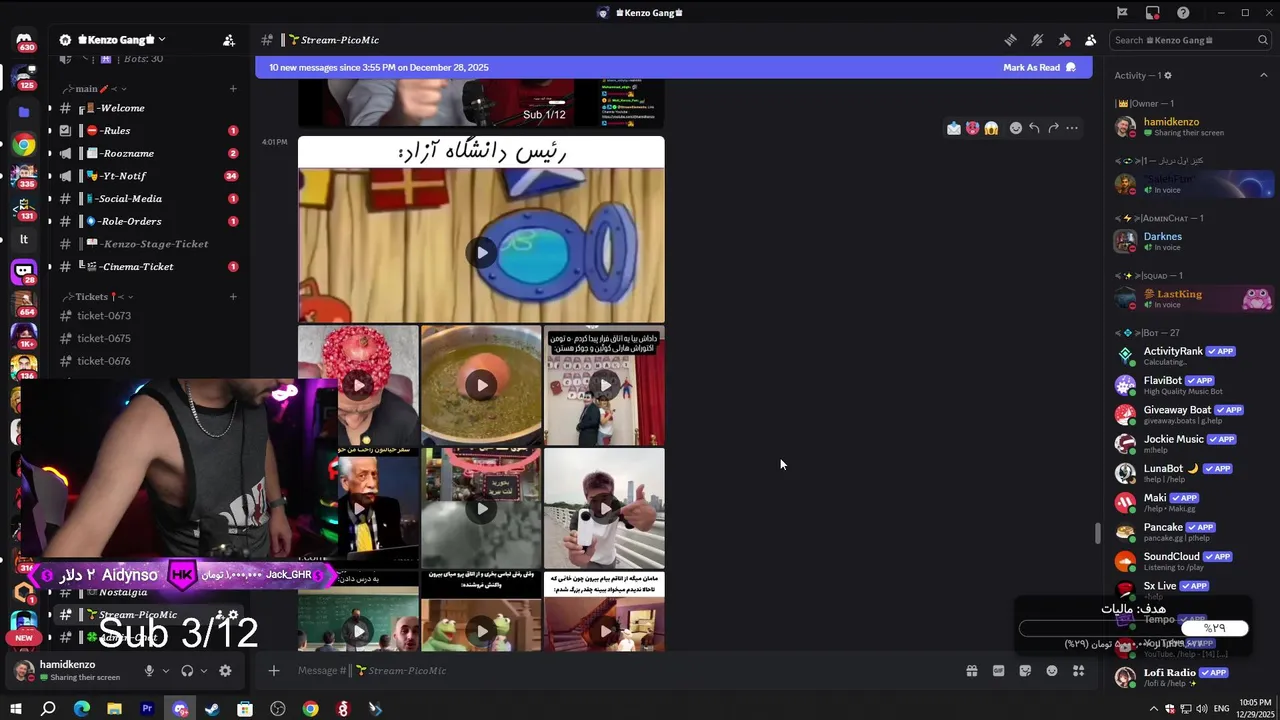The image size is (1280, 720).
Task: Open the Help question mark icon
Action: [x=1183, y=13]
